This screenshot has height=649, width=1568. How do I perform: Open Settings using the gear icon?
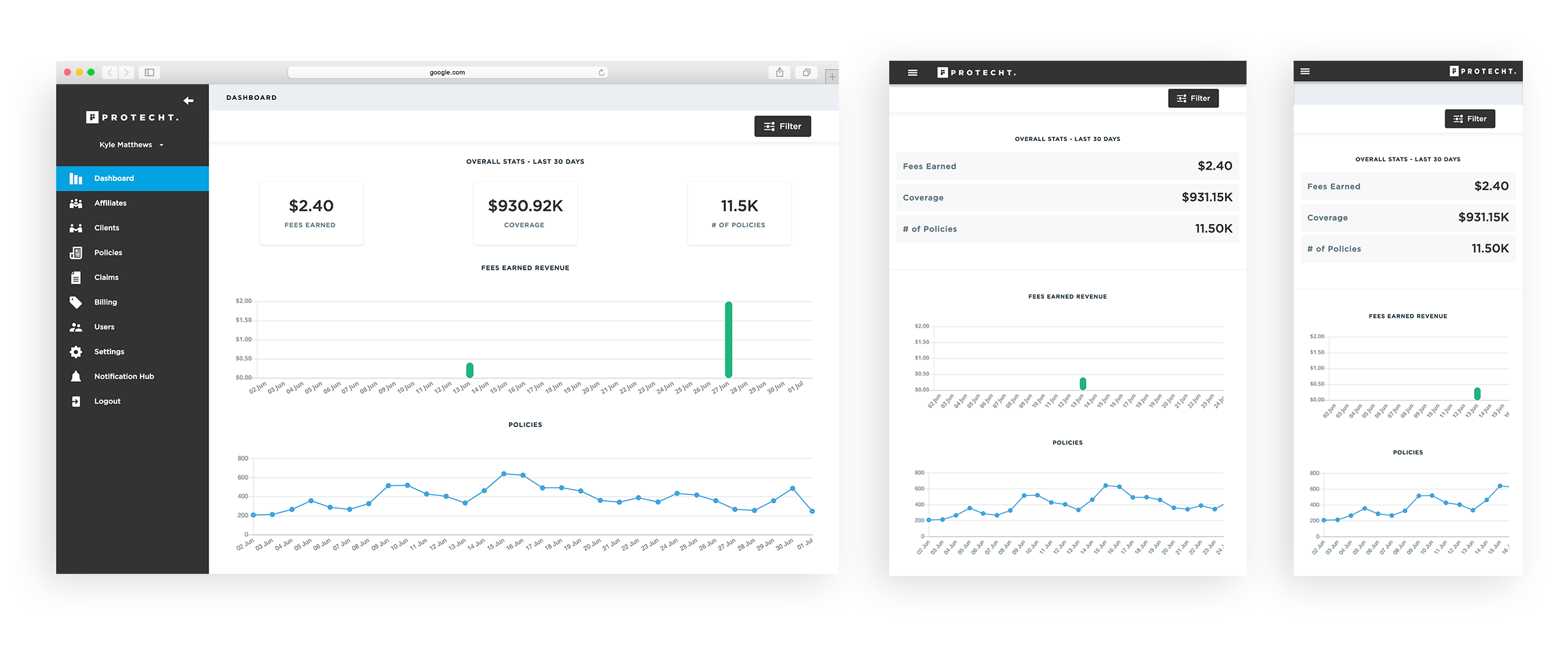click(x=76, y=352)
